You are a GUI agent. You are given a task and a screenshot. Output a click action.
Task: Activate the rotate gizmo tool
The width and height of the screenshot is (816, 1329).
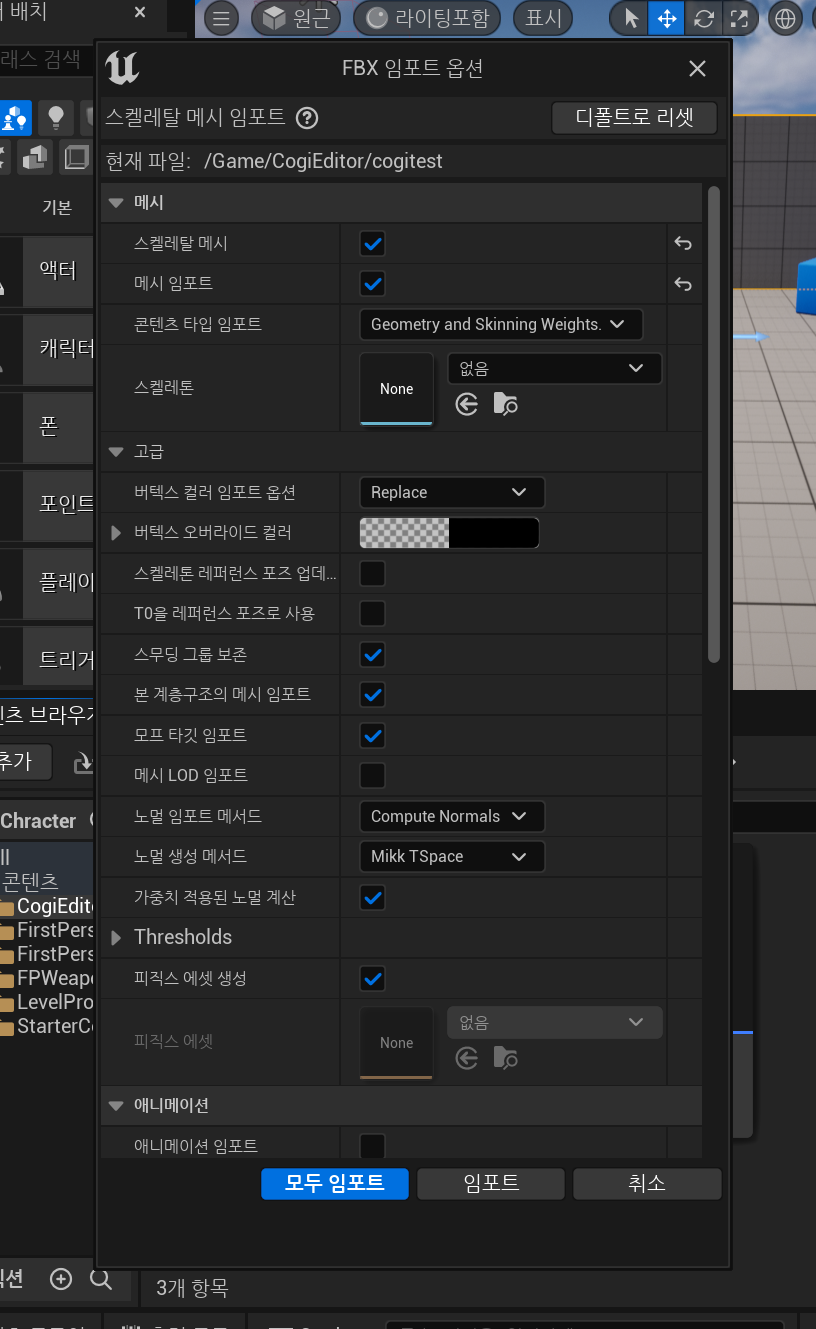pos(704,18)
